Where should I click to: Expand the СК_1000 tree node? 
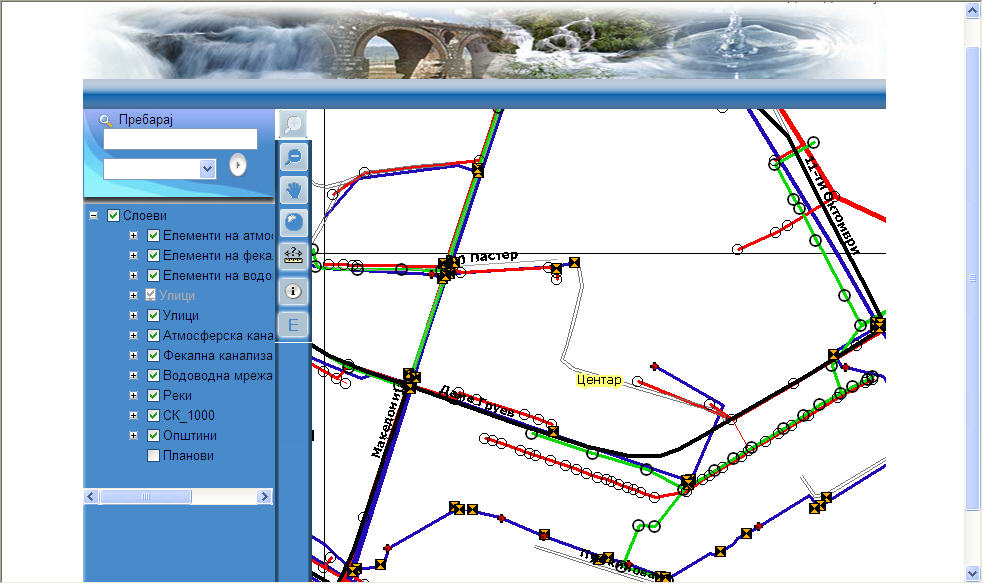coord(134,415)
